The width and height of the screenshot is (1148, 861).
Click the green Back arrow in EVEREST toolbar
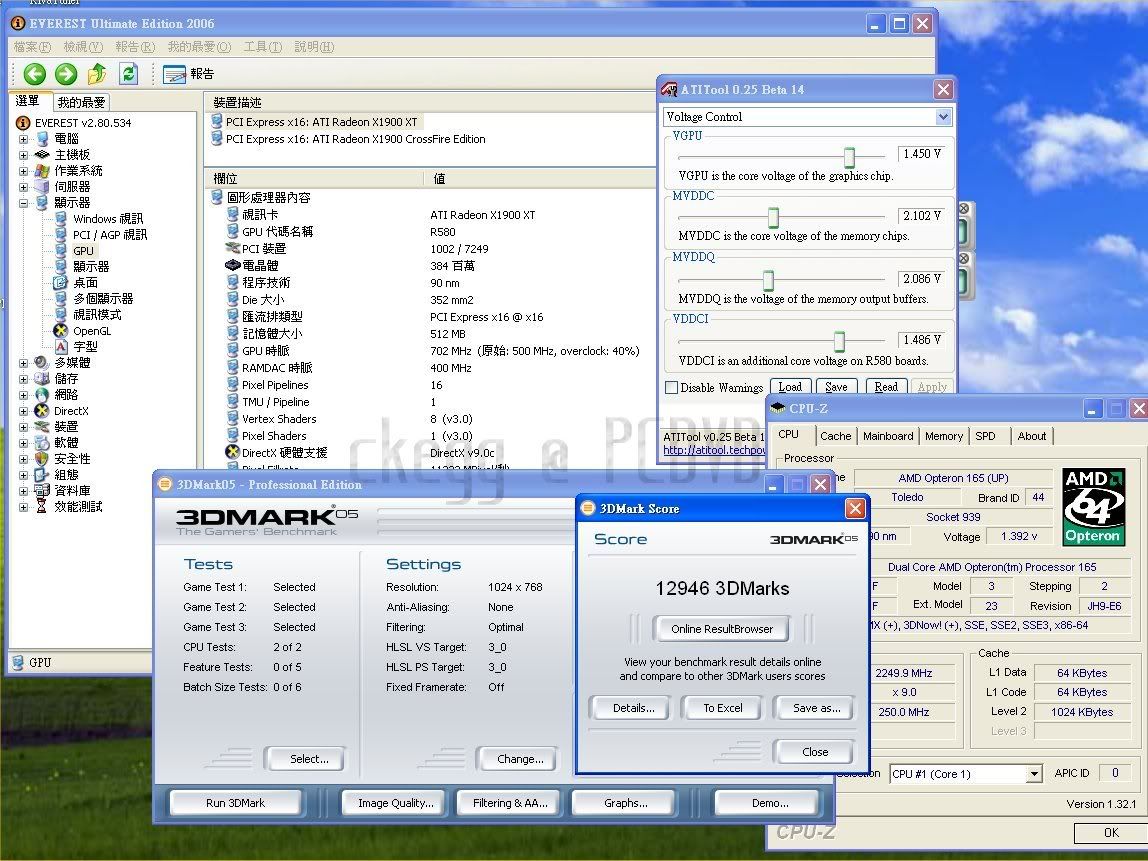(35, 73)
